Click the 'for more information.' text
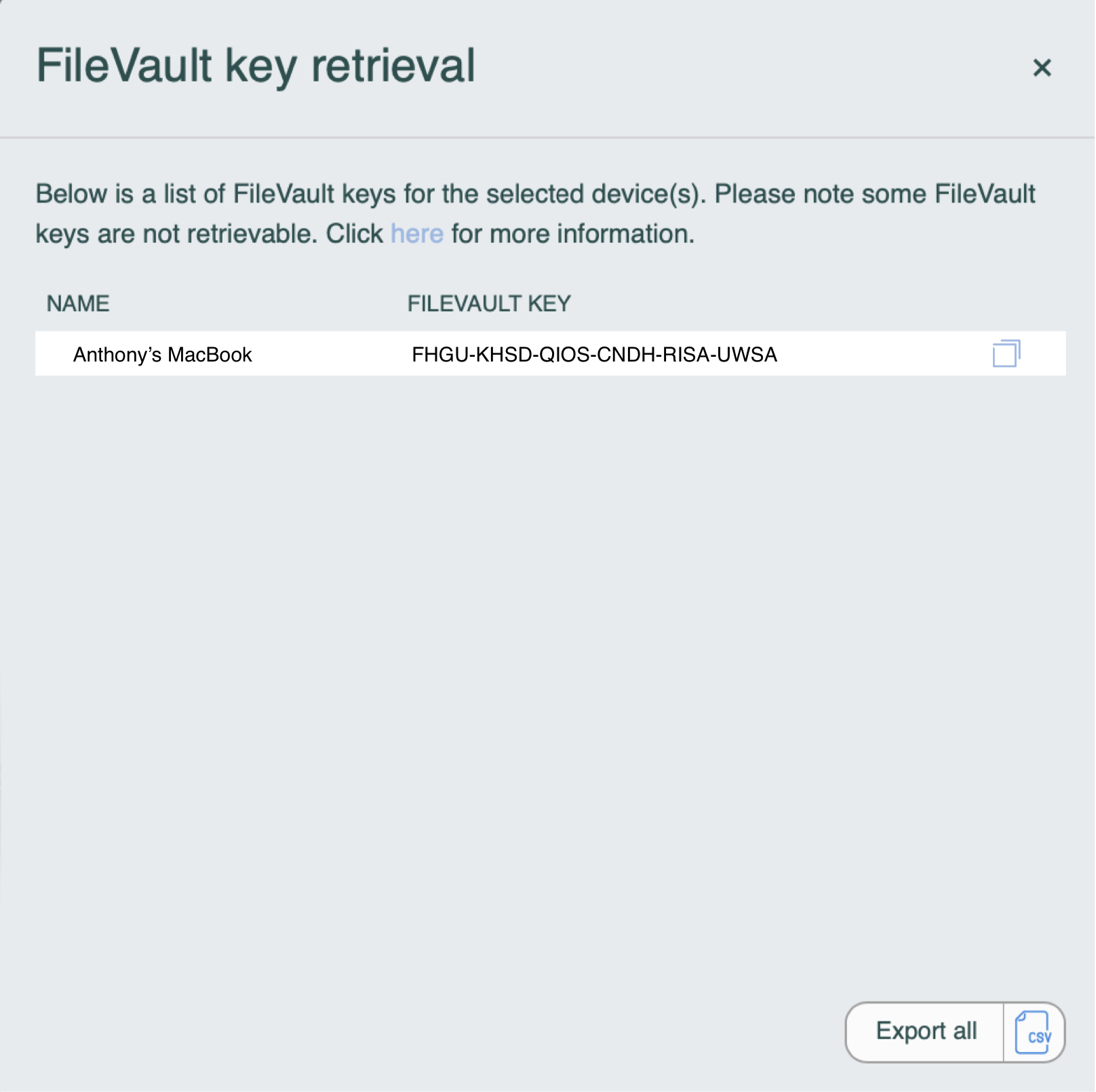 point(573,234)
